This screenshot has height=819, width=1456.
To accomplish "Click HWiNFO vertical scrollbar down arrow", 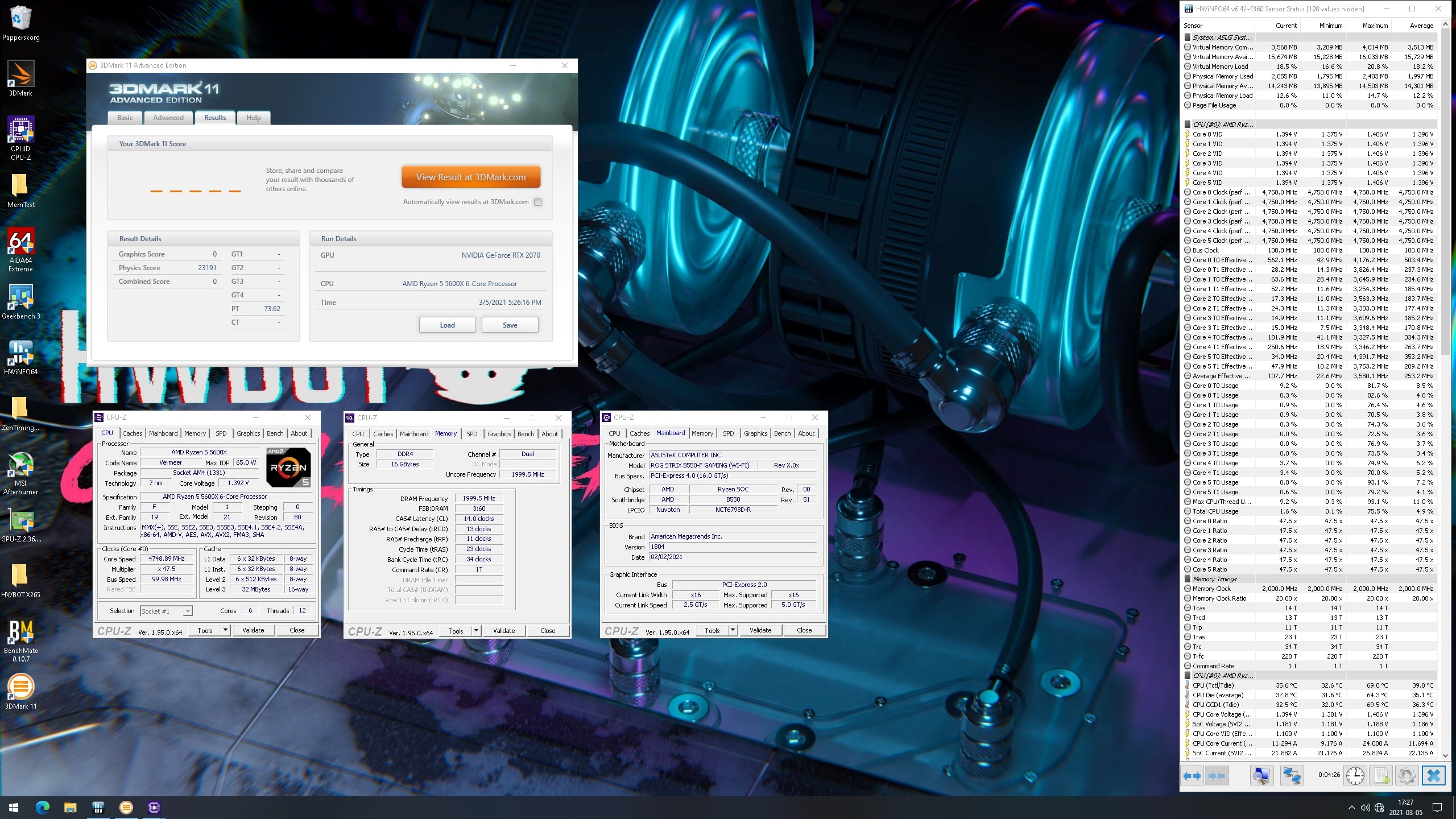I will tap(1446, 755).
